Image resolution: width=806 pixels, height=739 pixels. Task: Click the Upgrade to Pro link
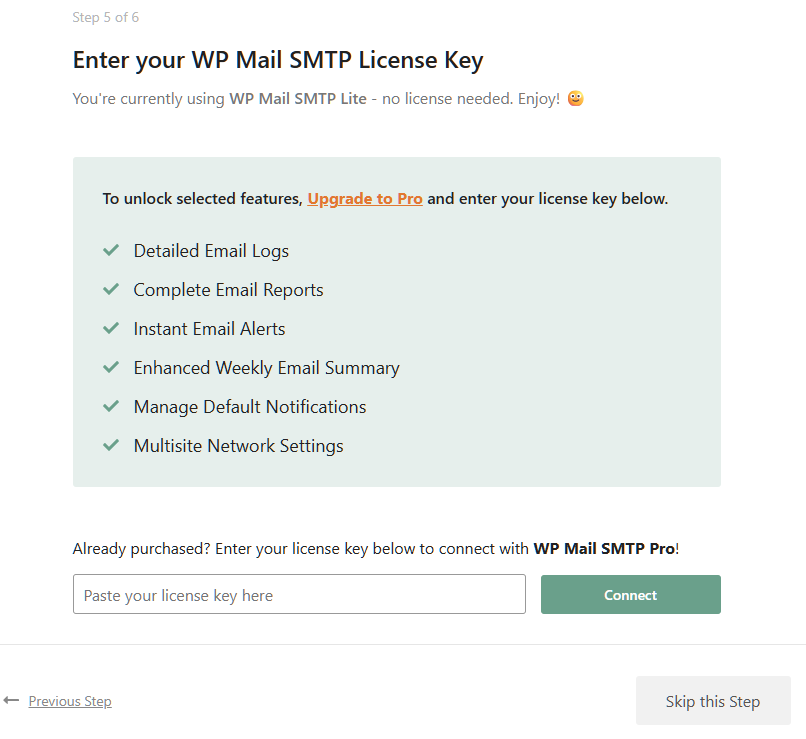[x=365, y=199]
